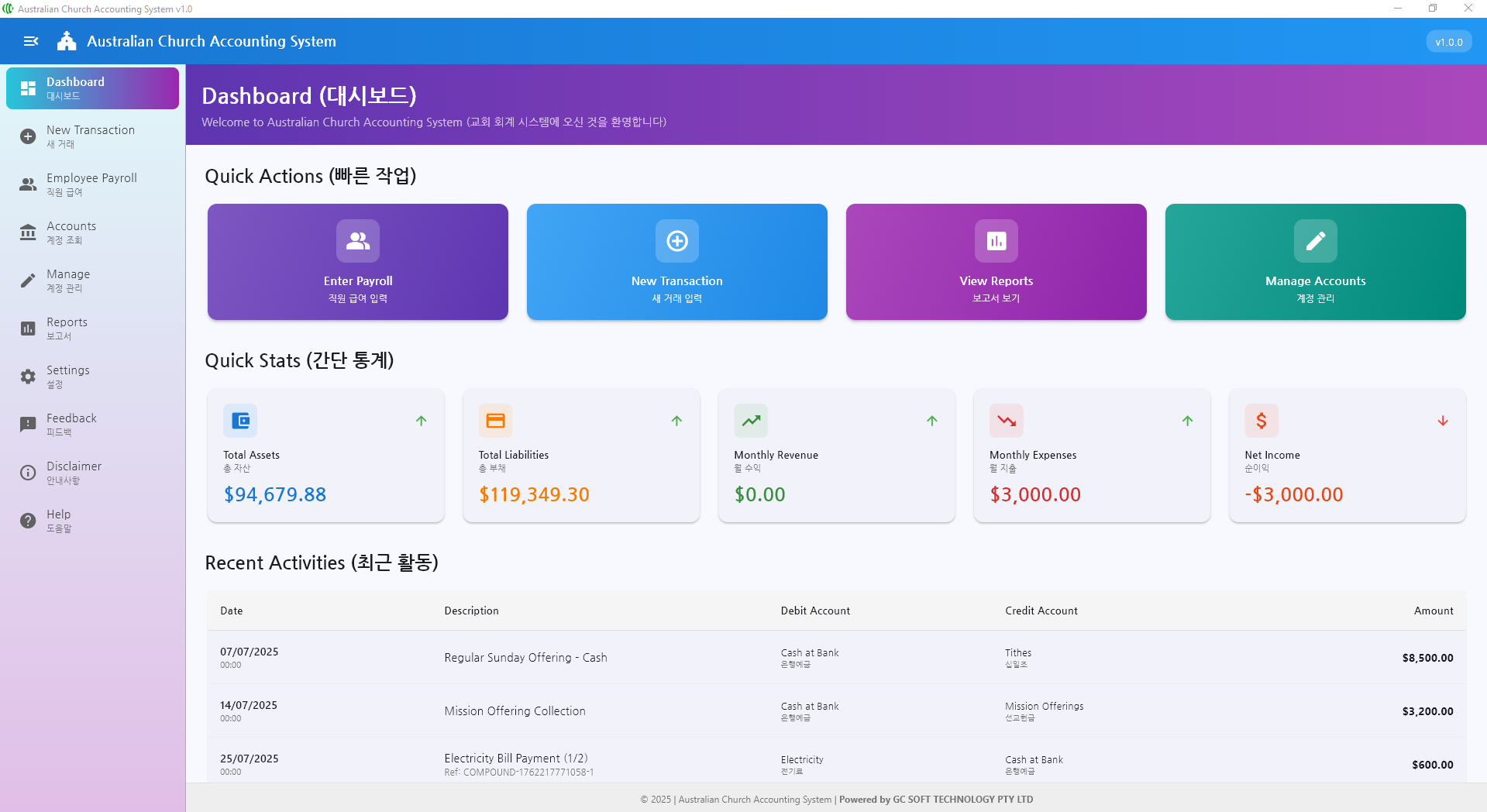Toggle the sidebar collapse hamburger icon

[30, 41]
